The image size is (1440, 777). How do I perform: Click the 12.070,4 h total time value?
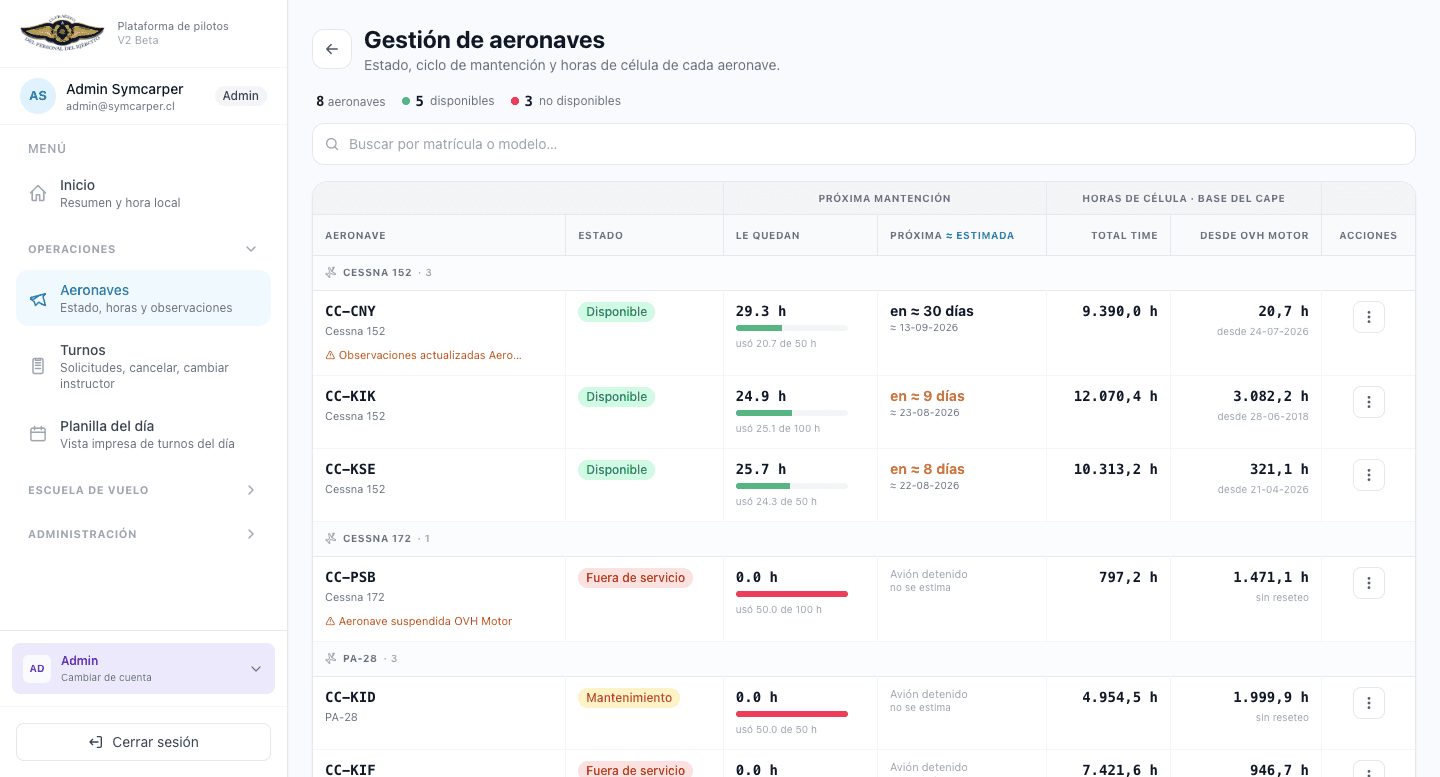pyautogui.click(x=1116, y=396)
